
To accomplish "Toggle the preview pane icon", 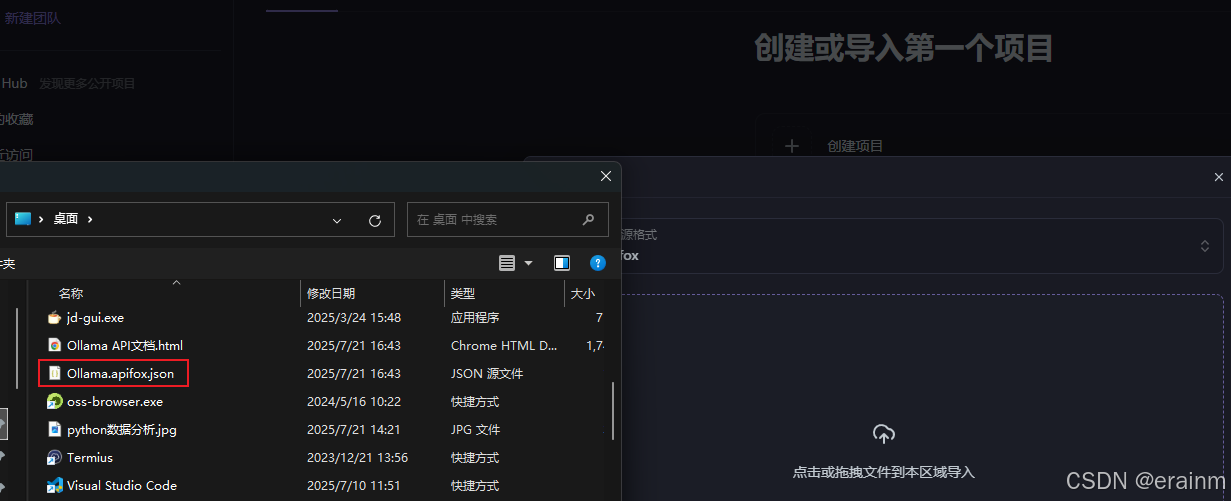I will [562, 263].
